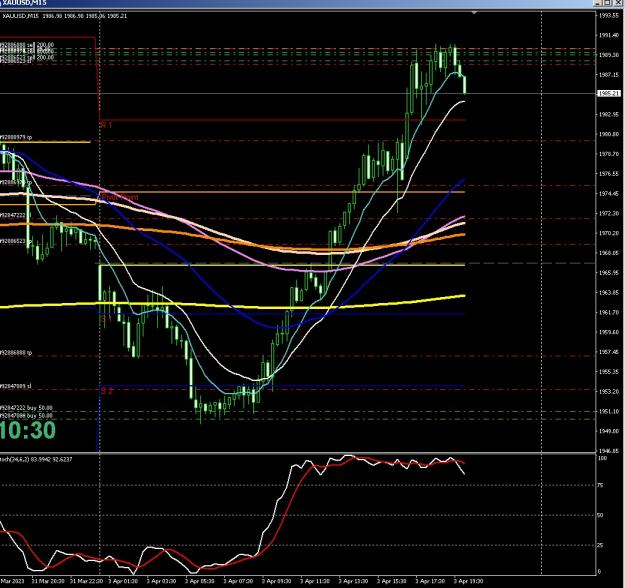This screenshot has width=625, height=588.
Task: Select the S2 support level label
Action: (106, 391)
